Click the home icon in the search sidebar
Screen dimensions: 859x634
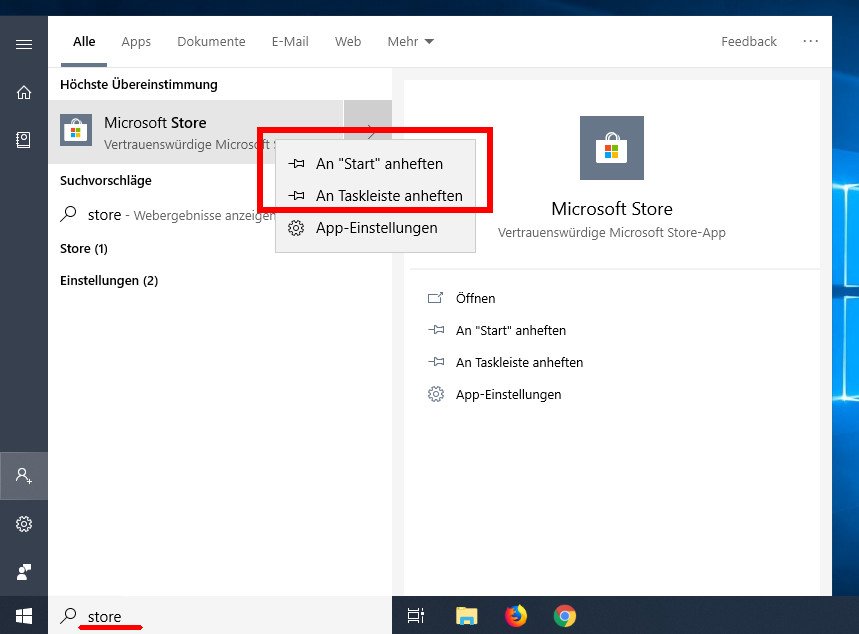click(23, 91)
